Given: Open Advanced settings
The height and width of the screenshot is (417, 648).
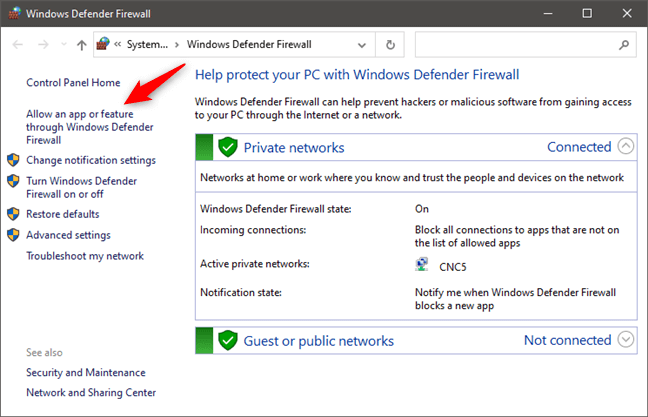Looking at the screenshot, I should click(68, 235).
